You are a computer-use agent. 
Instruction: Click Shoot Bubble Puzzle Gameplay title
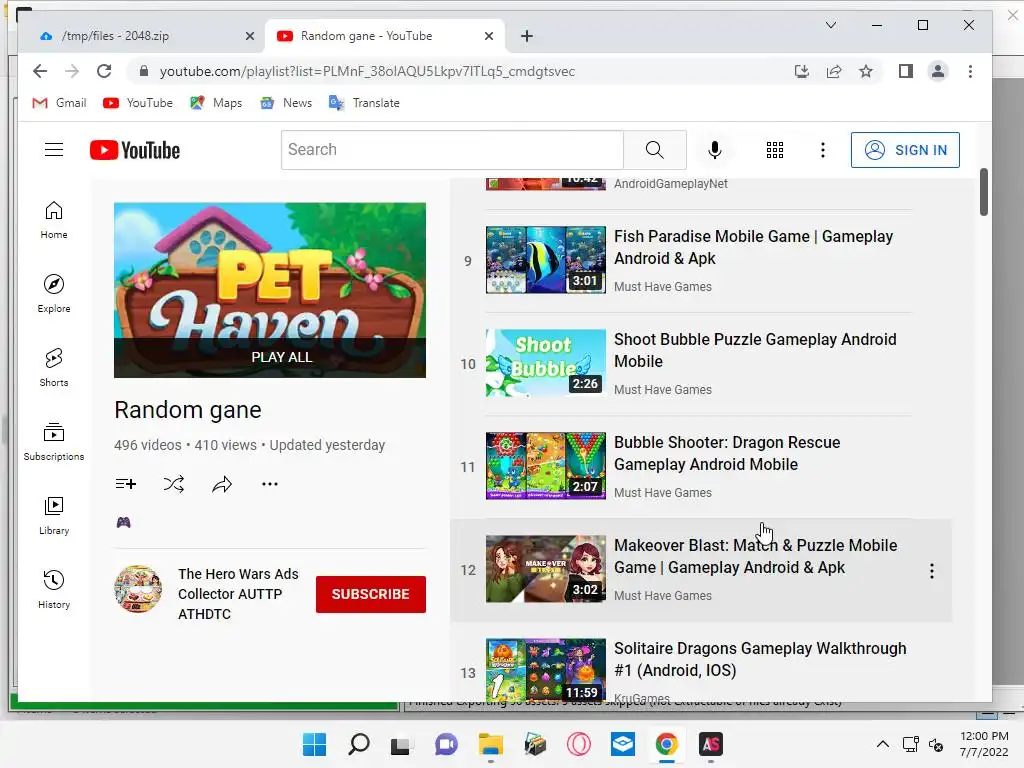click(756, 350)
